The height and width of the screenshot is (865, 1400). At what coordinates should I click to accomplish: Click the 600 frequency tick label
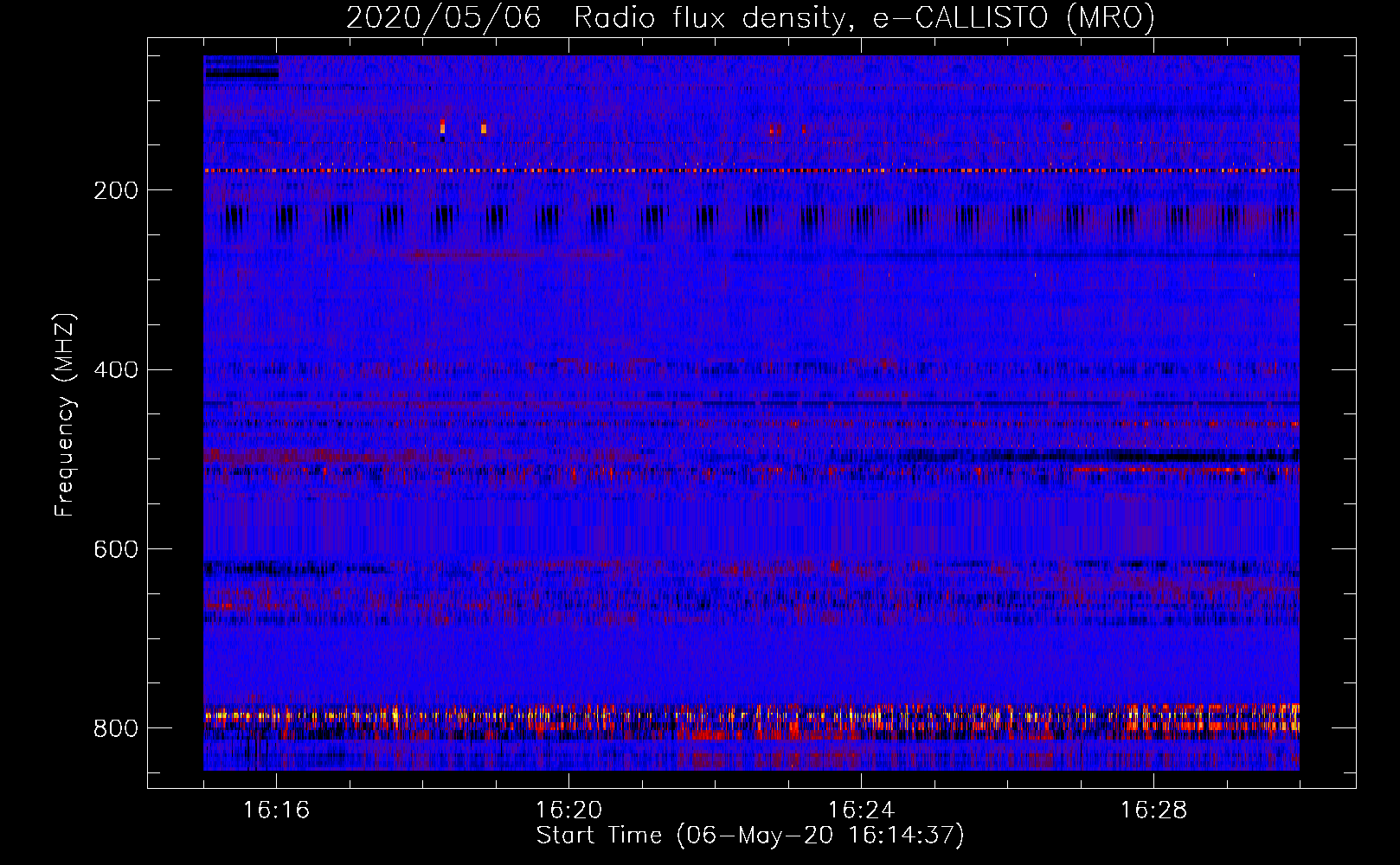[115, 550]
